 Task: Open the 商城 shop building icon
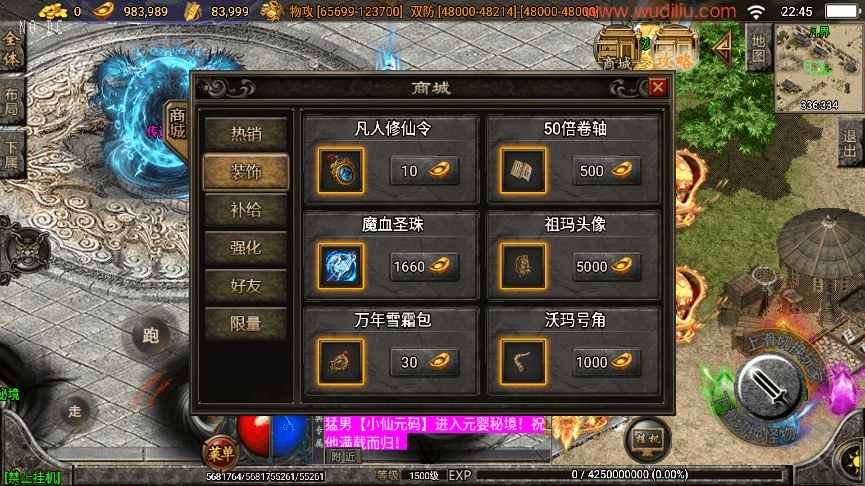tap(618, 47)
